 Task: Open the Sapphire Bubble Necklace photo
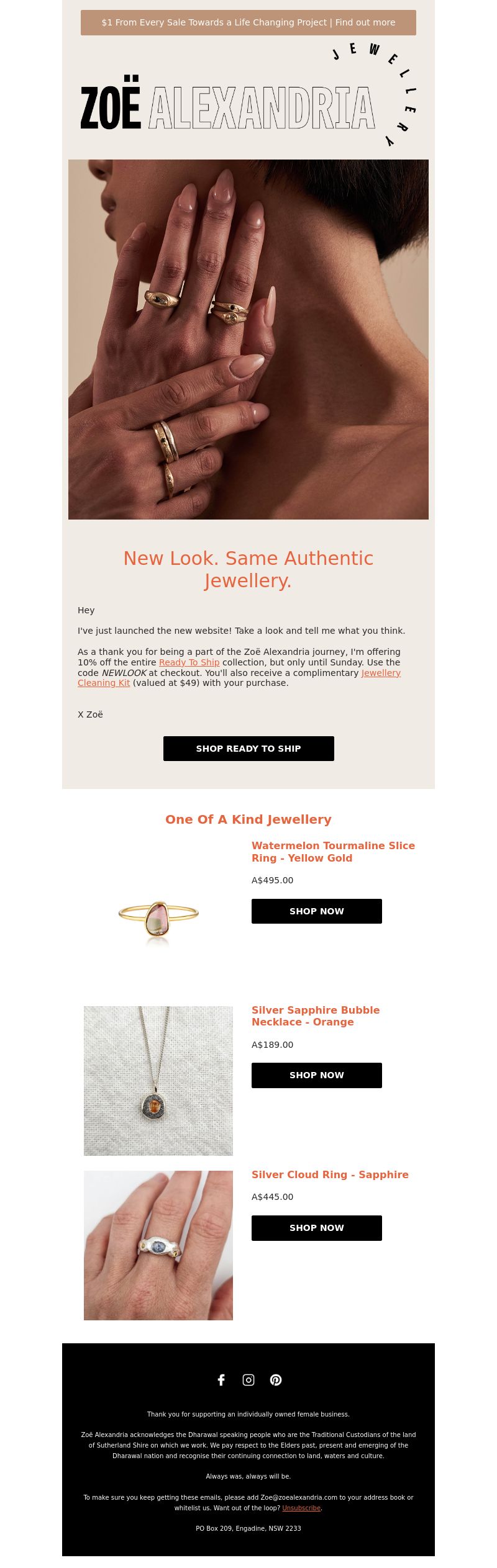[158, 1081]
